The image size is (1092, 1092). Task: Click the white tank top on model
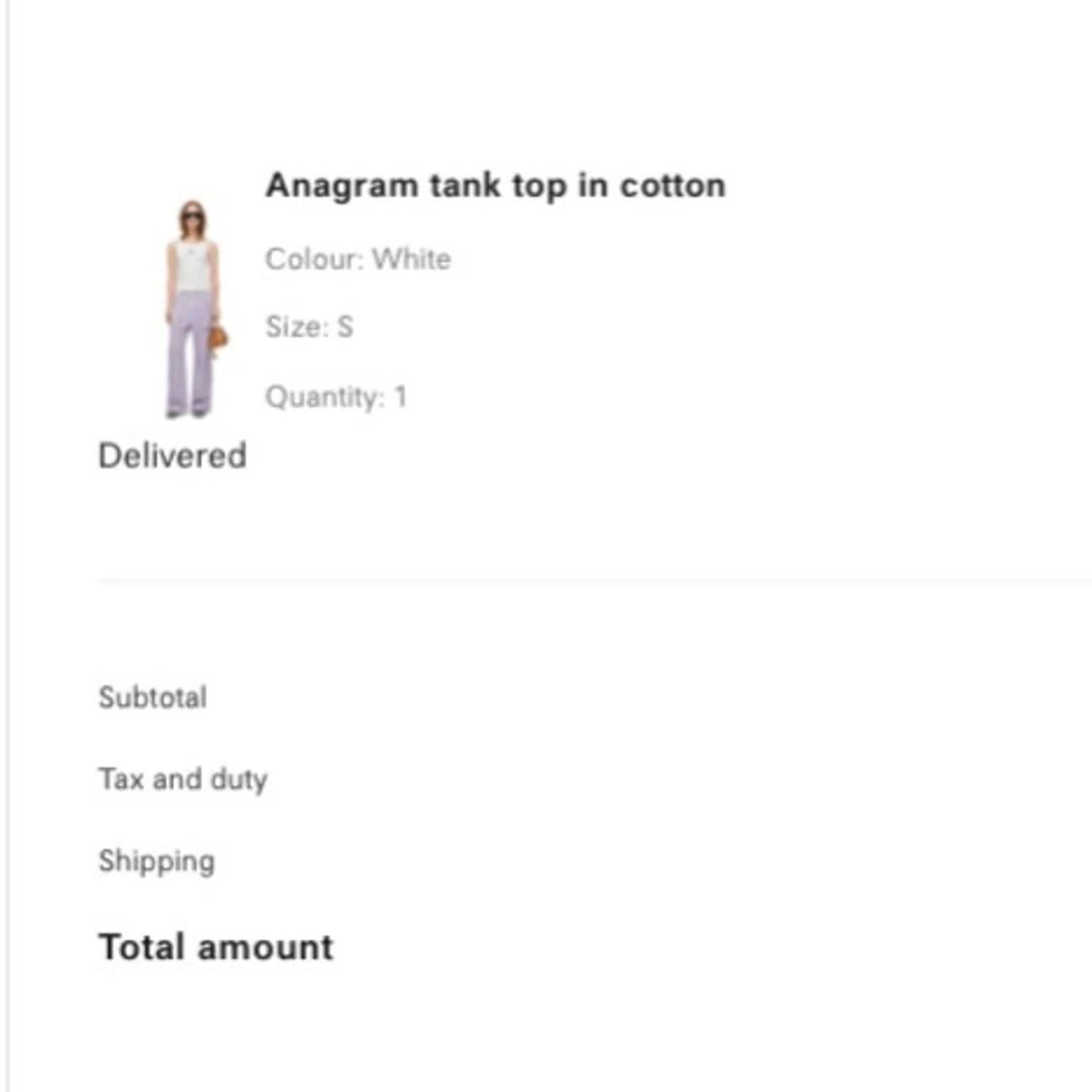[192, 264]
